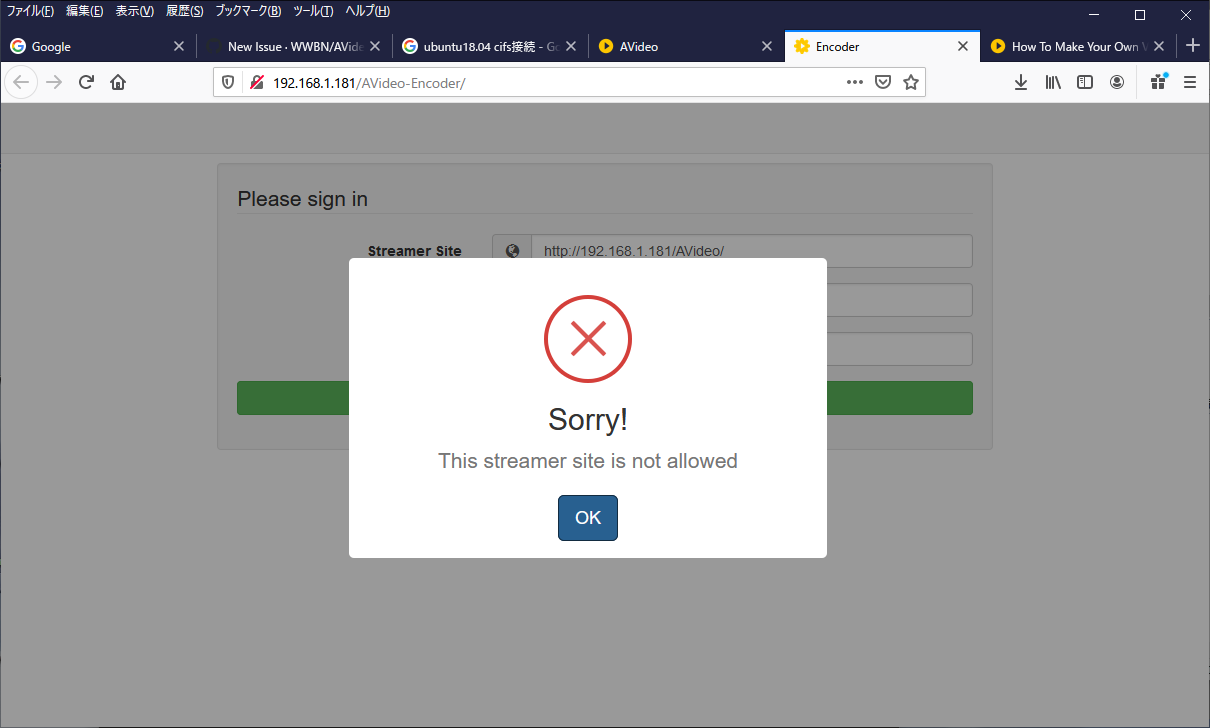1210x728 pixels.
Task: Go forward one page
Action: [54, 83]
